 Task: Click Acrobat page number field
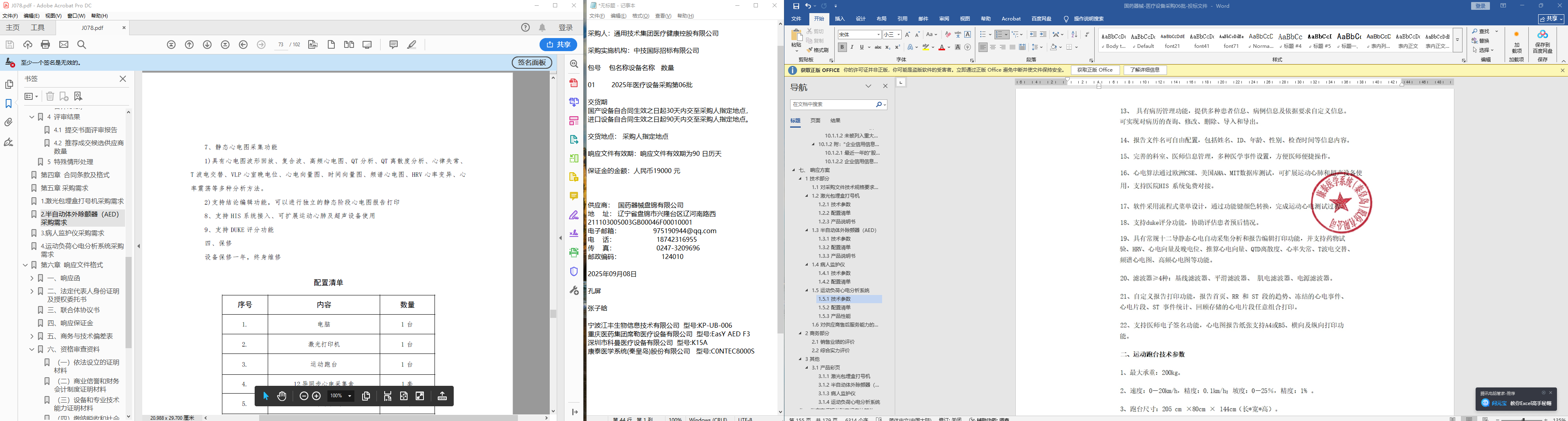(280, 45)
